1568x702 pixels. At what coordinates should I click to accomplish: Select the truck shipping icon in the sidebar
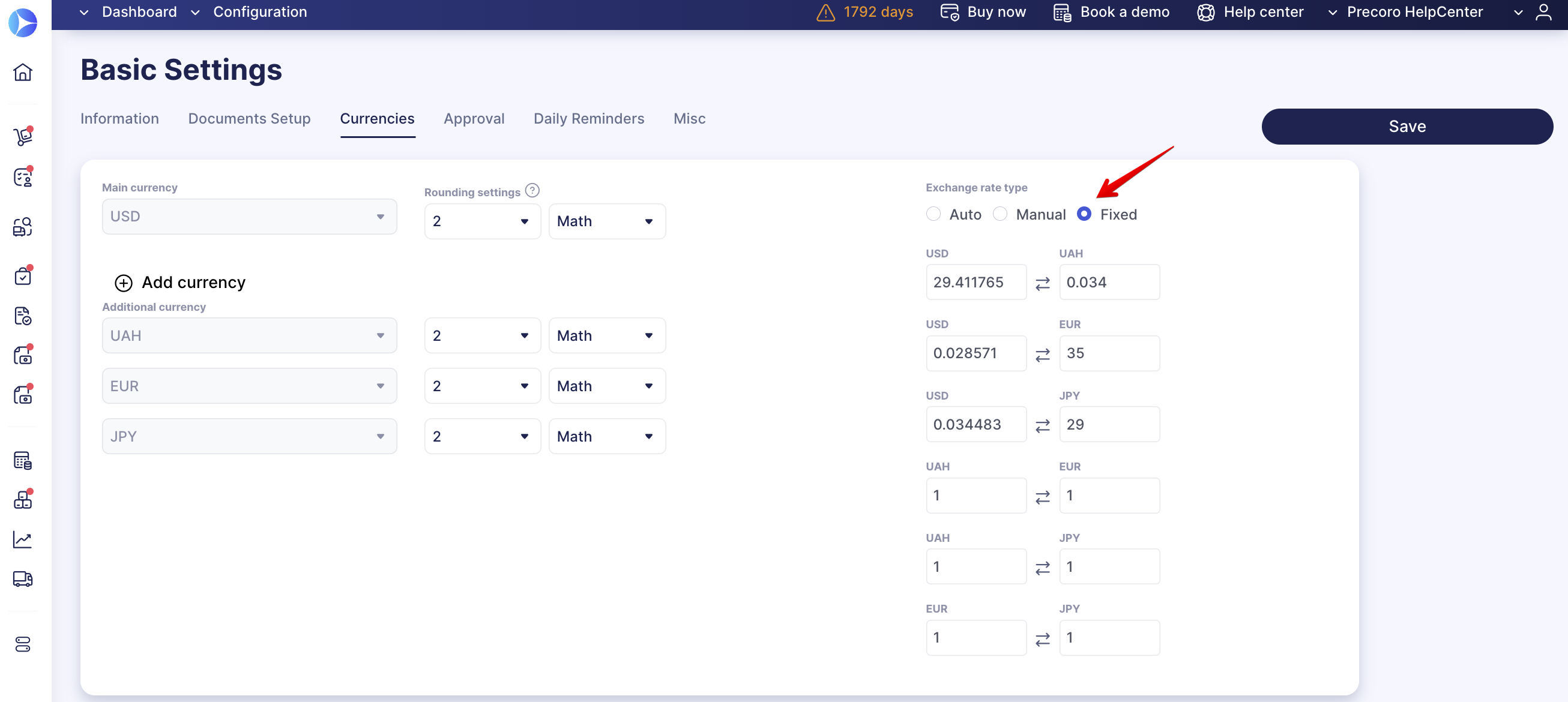23,579
